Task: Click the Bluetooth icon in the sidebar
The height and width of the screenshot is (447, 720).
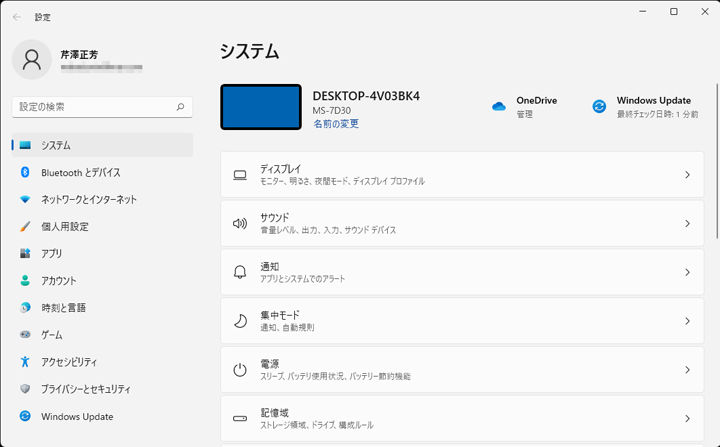Action: pos(25,172)
